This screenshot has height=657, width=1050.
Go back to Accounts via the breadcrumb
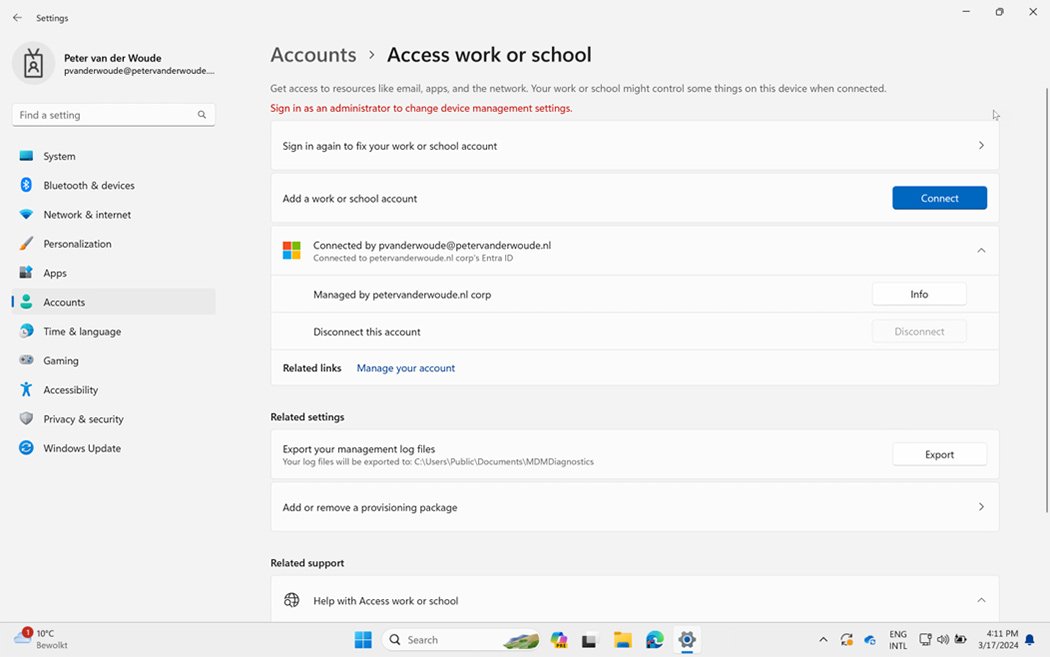pos(313,54)
